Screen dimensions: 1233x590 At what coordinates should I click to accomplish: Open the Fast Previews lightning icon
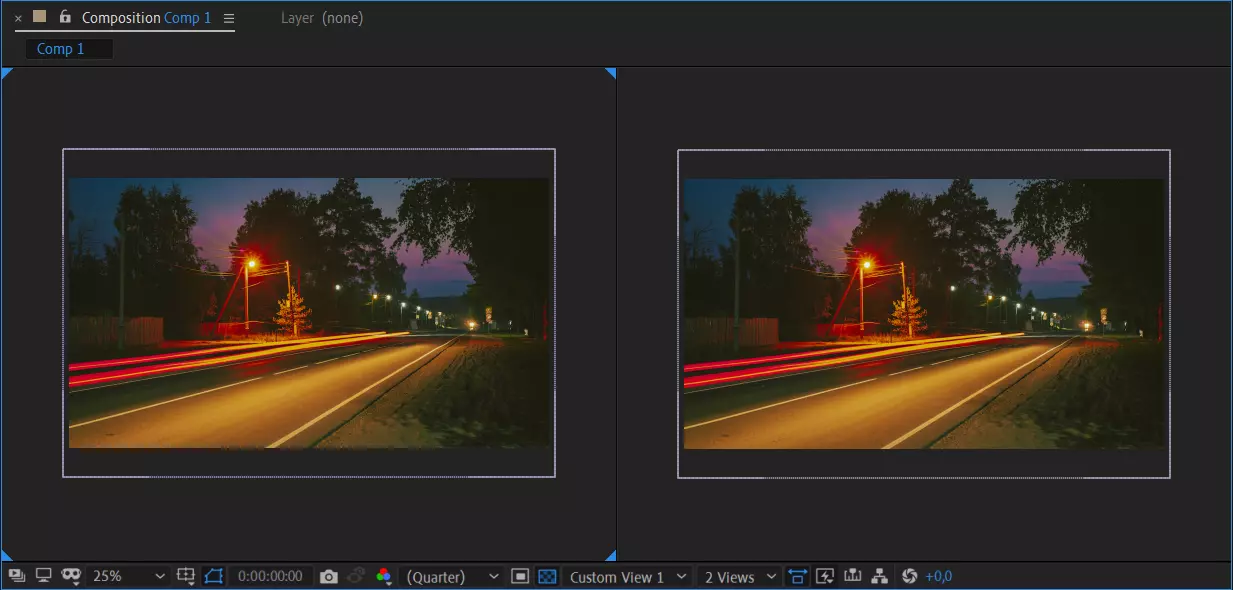click(x=825, y=577)
